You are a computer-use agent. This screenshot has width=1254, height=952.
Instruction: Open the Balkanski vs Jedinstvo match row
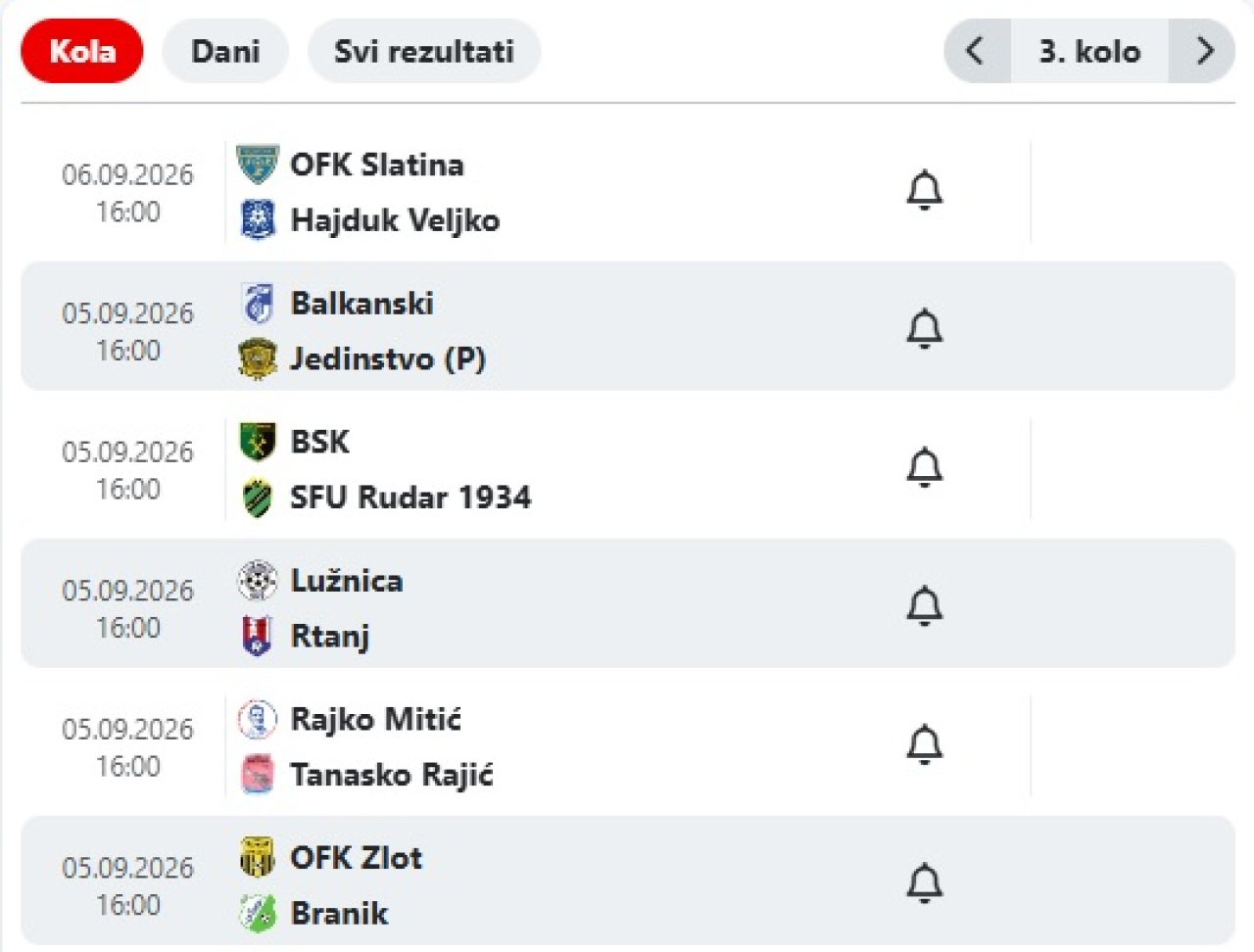pos(627,326)
